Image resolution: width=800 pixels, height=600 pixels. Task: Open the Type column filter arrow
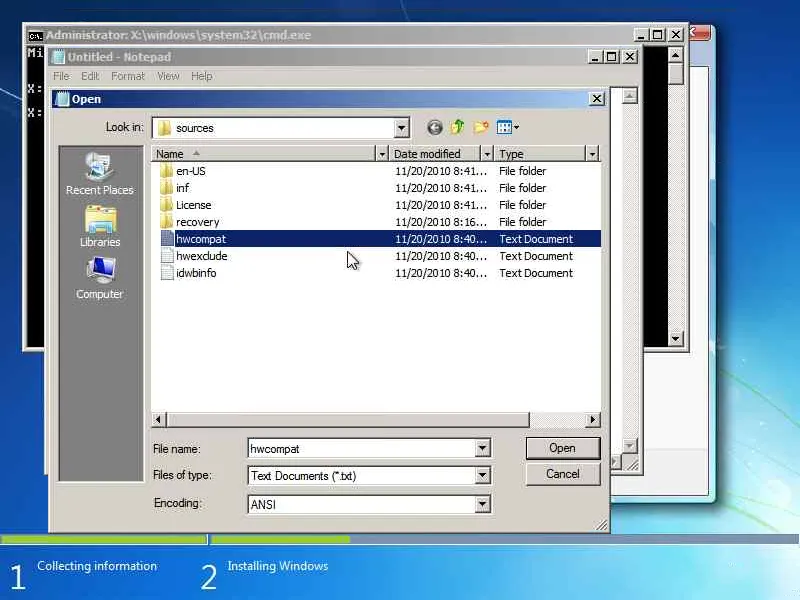[x=592, y=154]
